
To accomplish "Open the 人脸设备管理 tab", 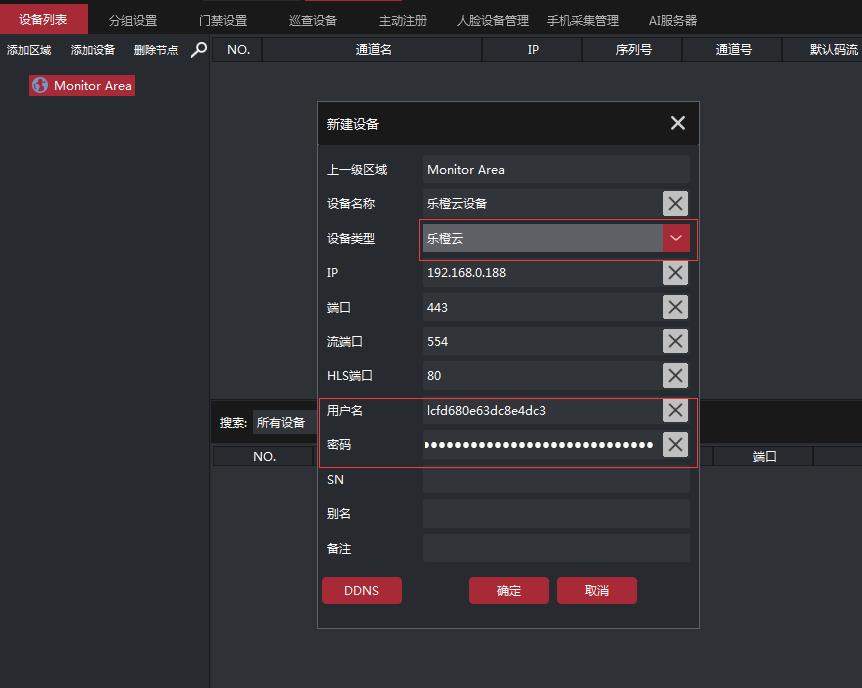I will (492, 20).
